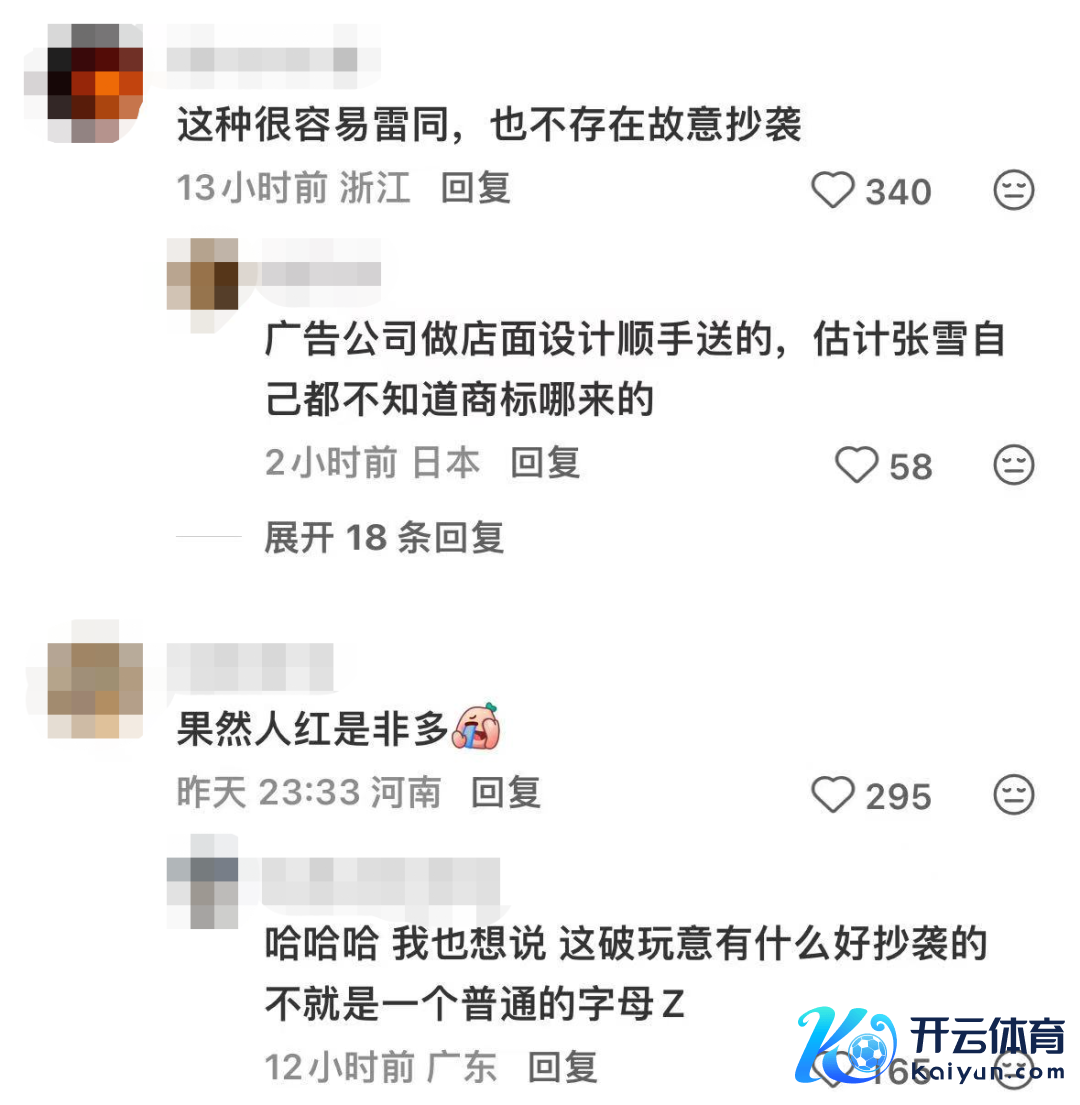This screenshot has width=1080, height=1105.
Task: Reply to the 日本 user's comment
Action: pyautogui.click(x=545, y=463)
